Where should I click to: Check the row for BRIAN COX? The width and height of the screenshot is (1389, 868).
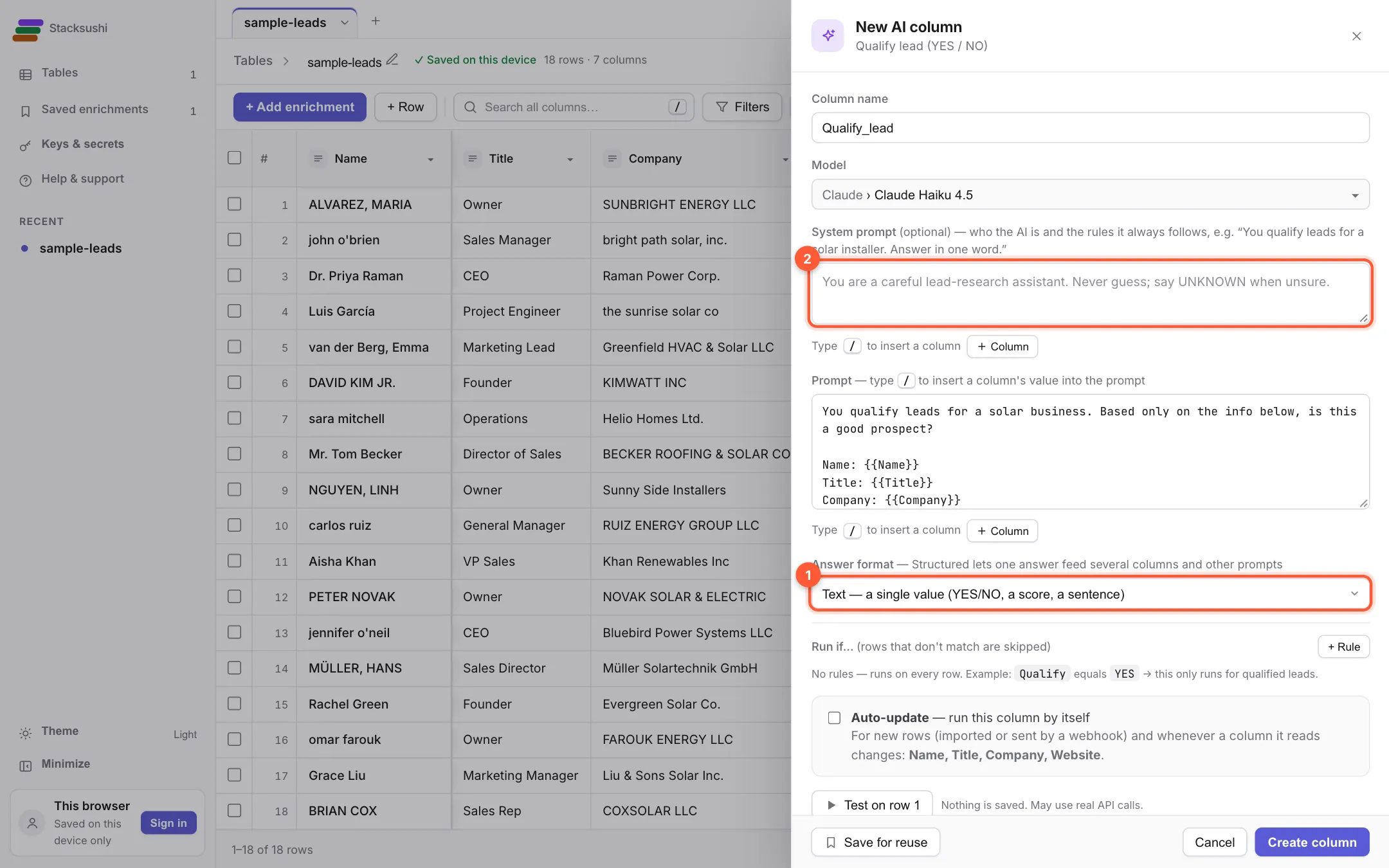tap(235, 811)
